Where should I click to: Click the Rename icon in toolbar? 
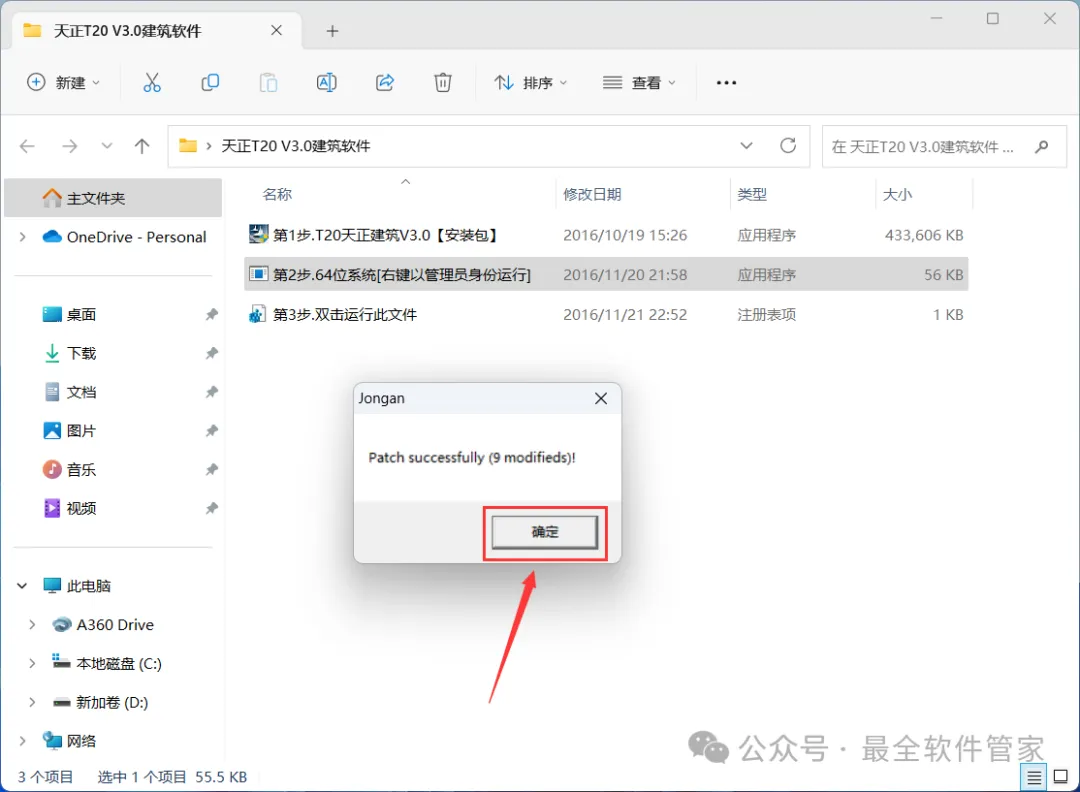coord(326,83)
